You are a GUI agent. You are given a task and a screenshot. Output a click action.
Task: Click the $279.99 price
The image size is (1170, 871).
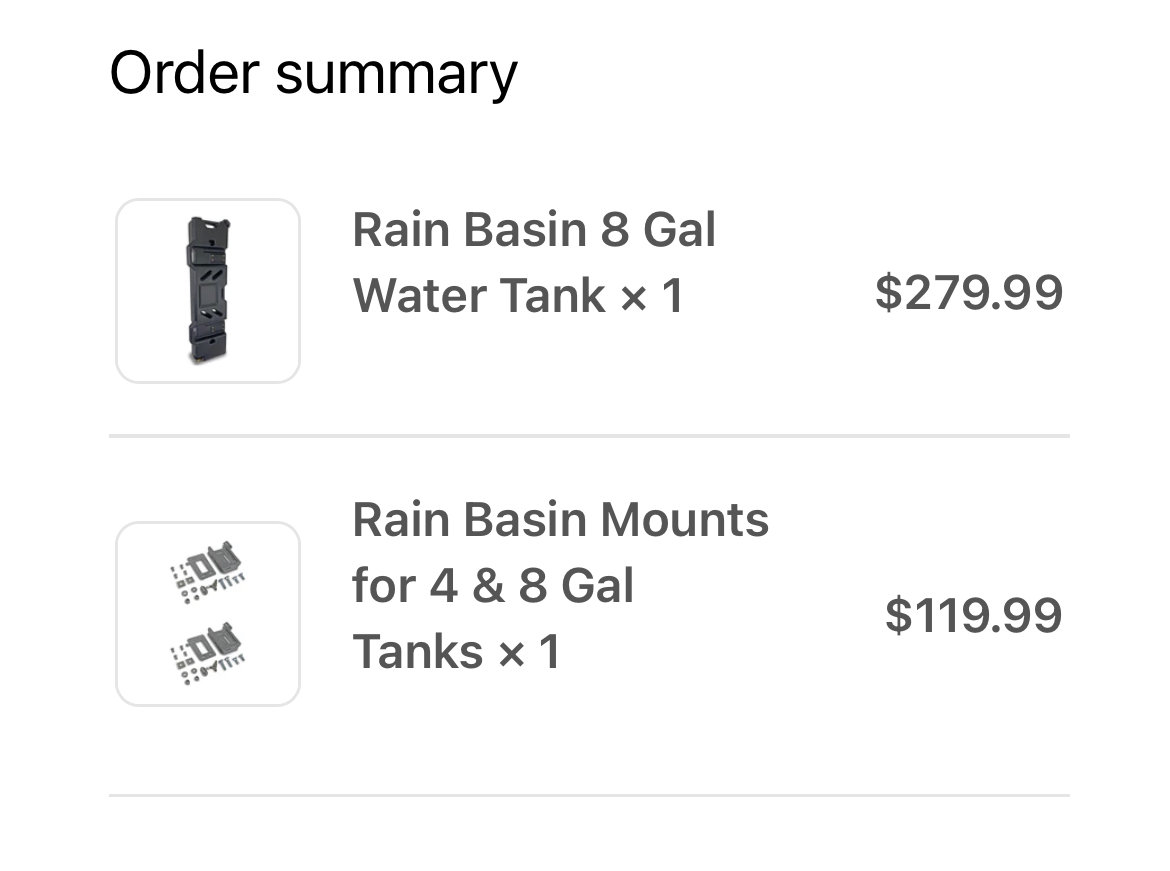click(x=969, y=292)
